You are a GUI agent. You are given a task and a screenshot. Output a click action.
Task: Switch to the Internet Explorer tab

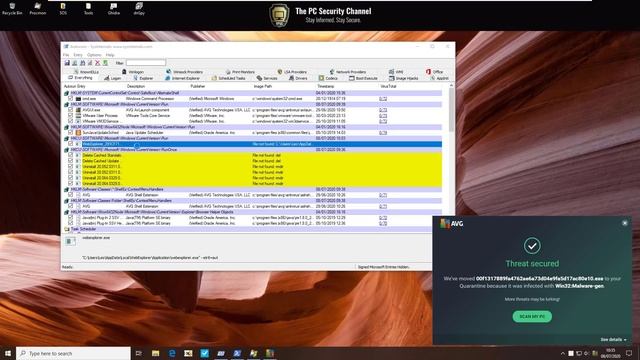click(182, 78)
